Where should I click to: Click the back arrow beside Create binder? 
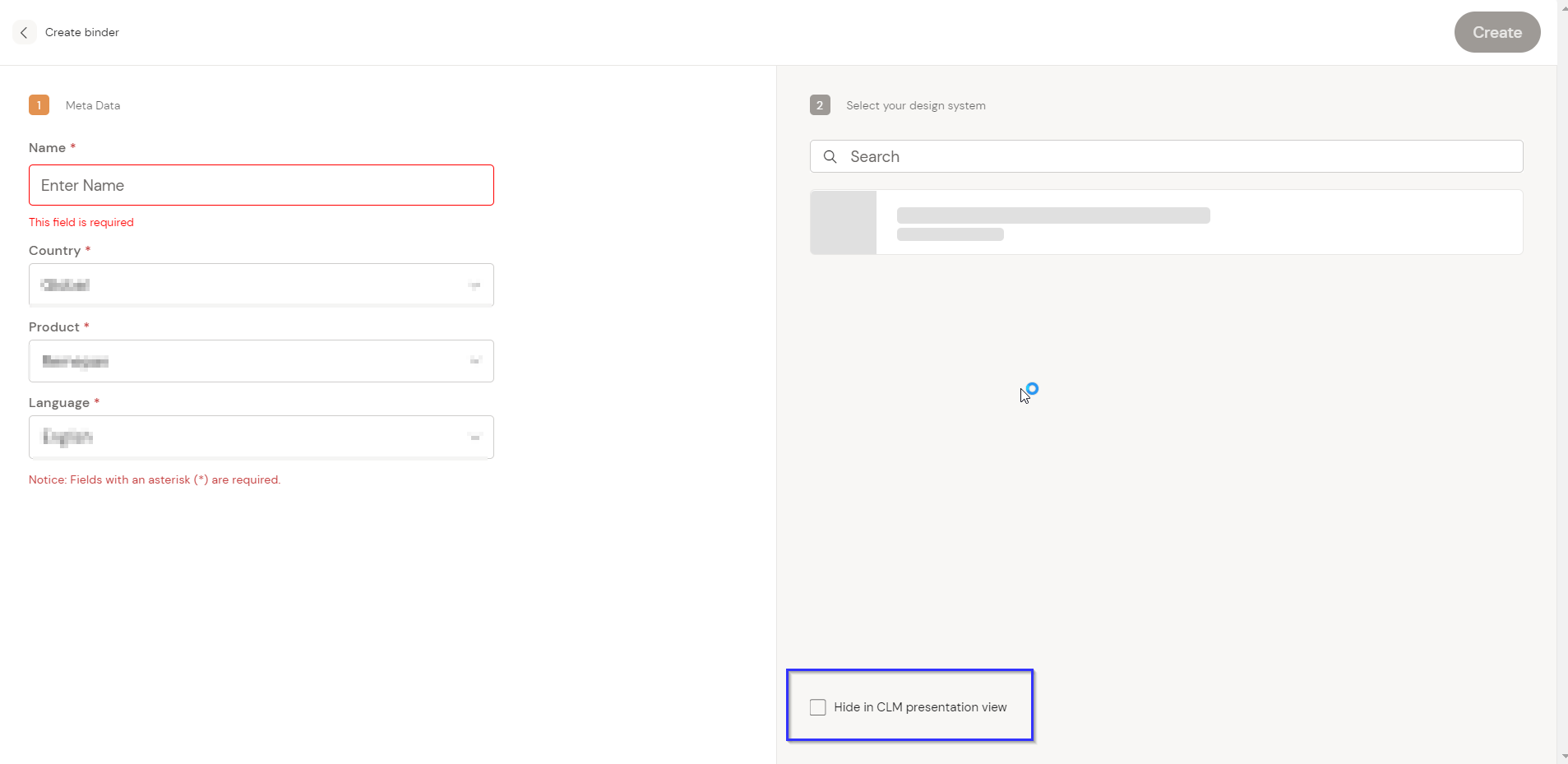[x=24, y=33]
